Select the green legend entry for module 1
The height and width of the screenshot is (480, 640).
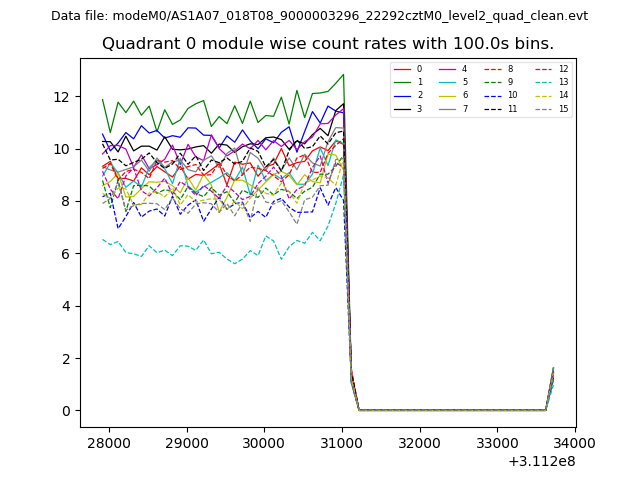coord(405,82)
